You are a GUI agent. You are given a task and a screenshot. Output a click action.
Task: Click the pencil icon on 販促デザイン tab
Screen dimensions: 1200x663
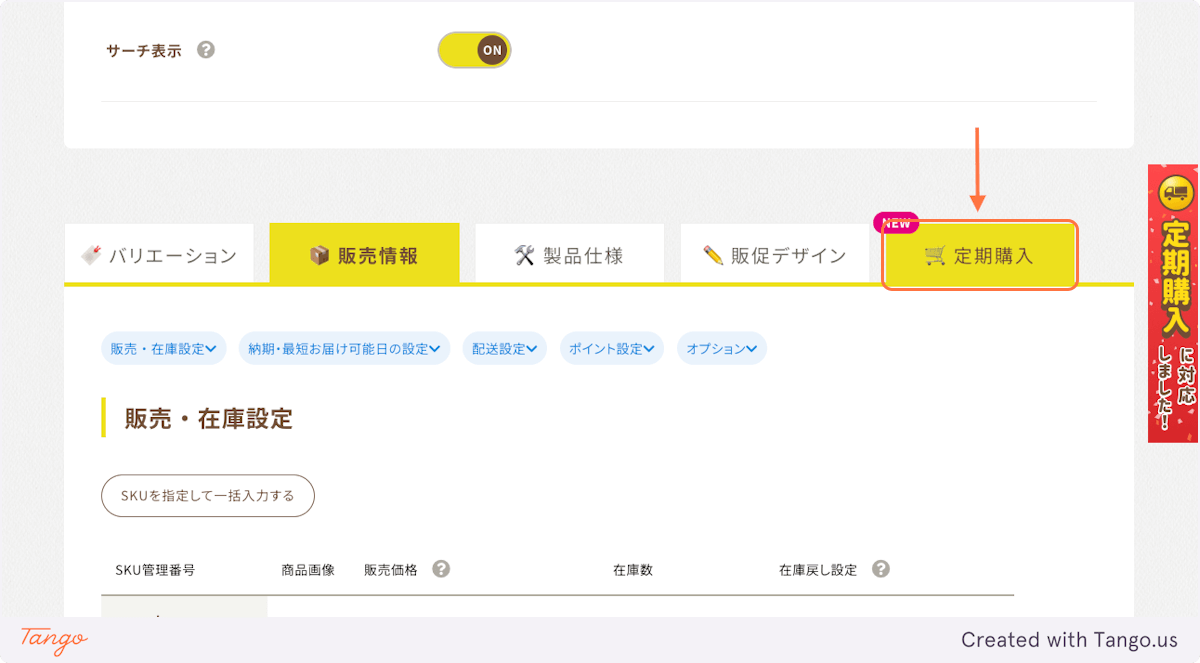tap(713, 256)
